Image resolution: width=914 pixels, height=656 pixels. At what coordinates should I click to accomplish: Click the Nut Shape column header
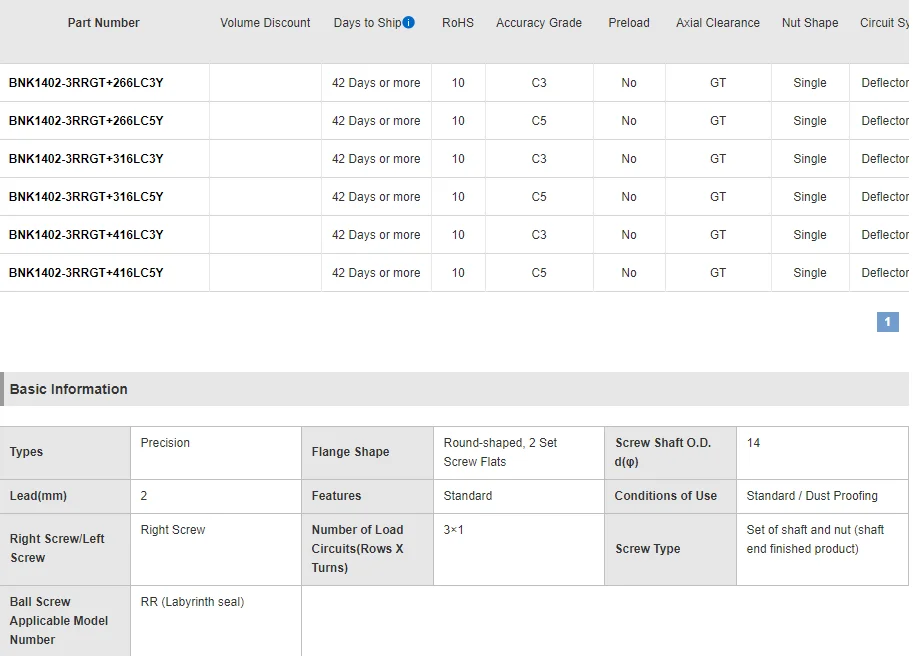pos(810,23)
